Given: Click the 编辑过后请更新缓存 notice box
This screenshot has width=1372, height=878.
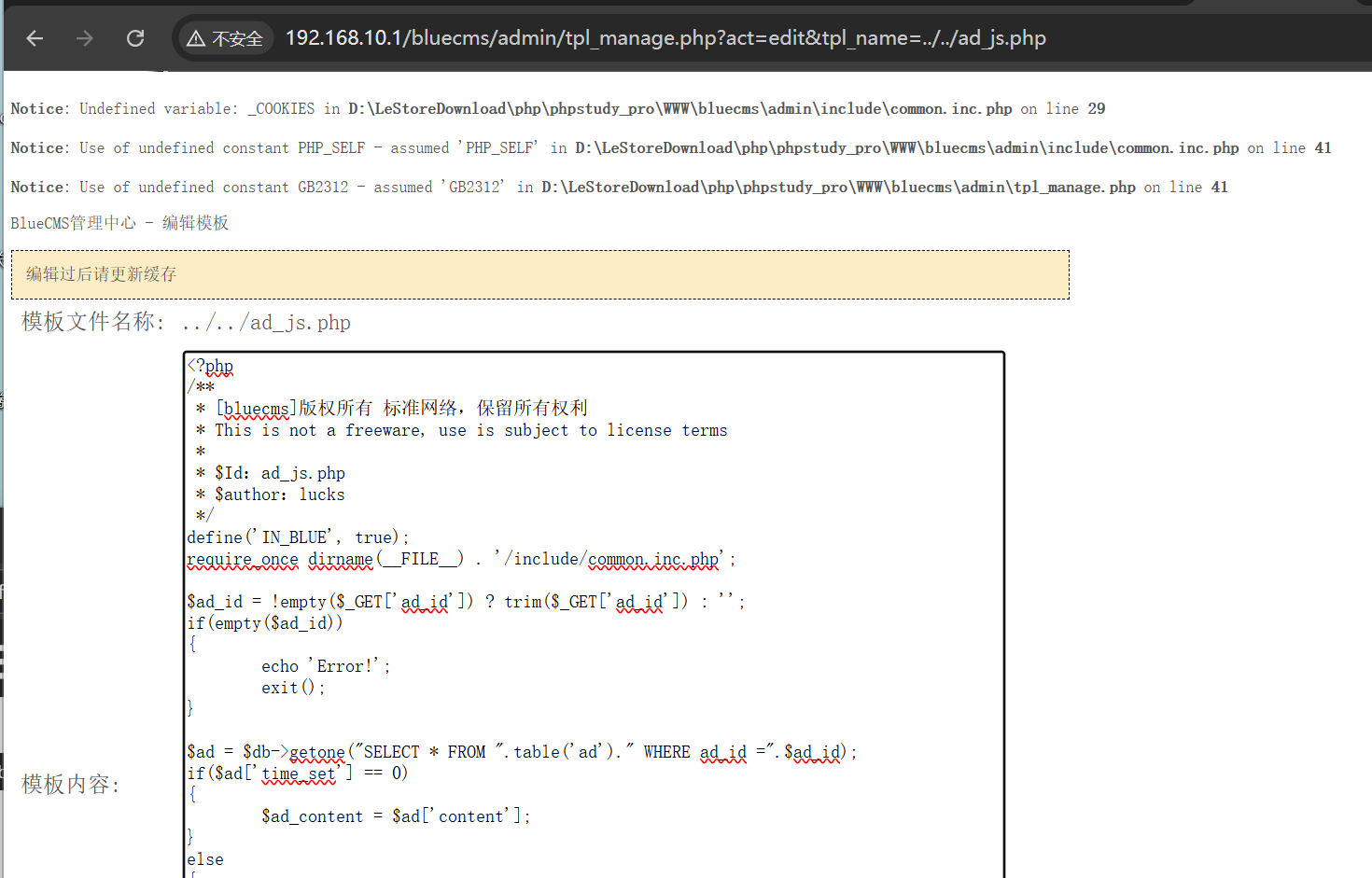Looking at the screenshot, I should click(539, 274).
